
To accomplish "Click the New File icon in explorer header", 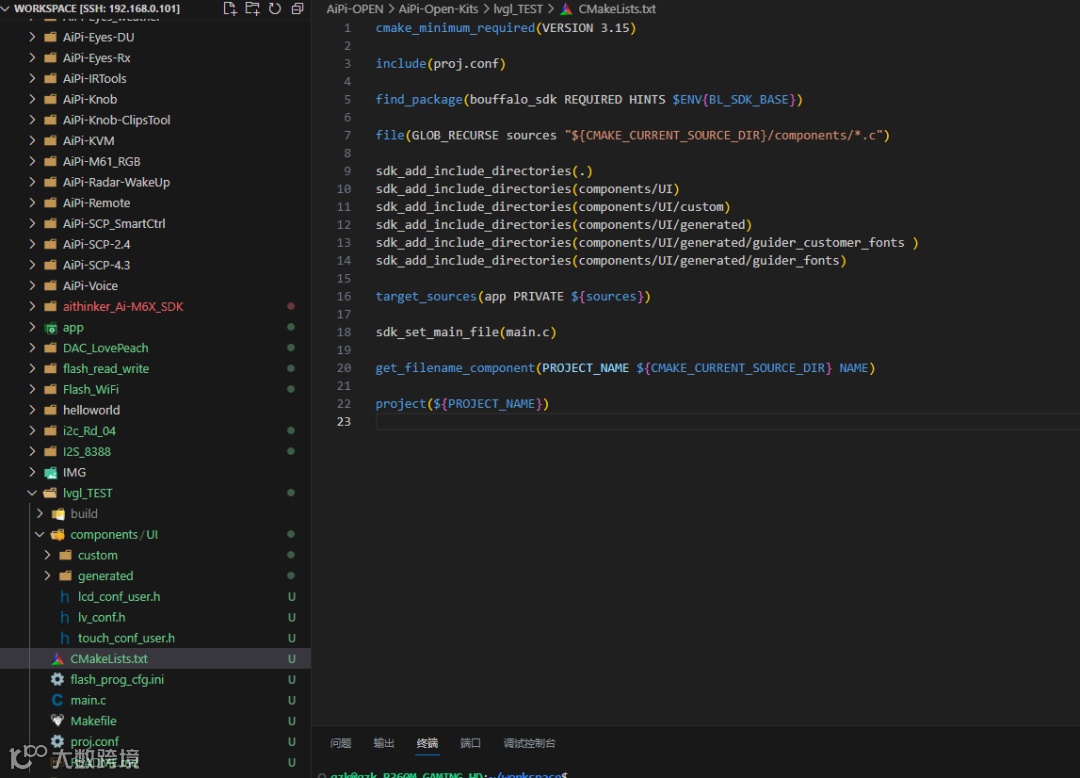I will coord(230,8).
